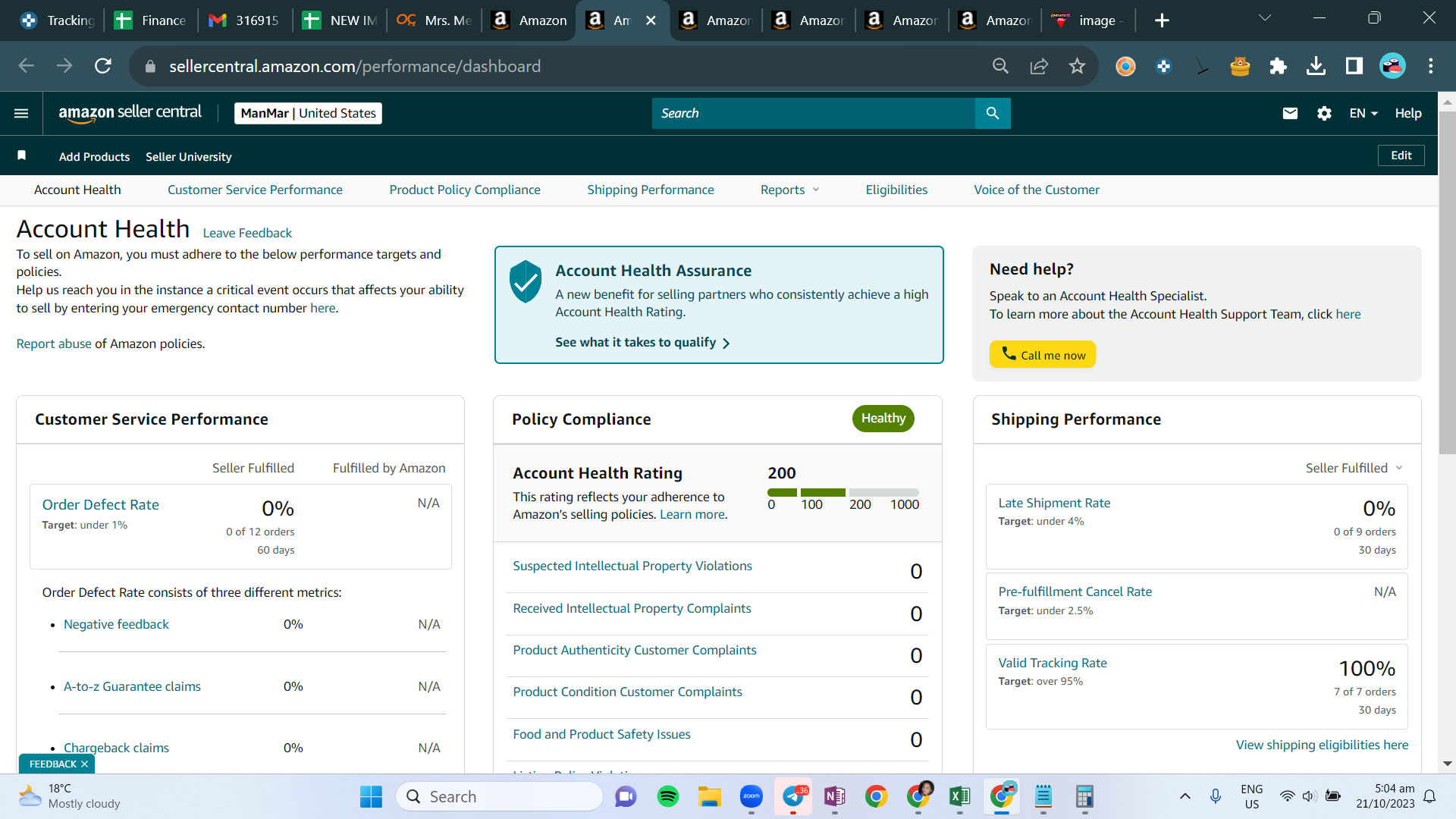Click the page scrollbar down arrow
The image size is (1456, 819).
[x=1447, y=764]
